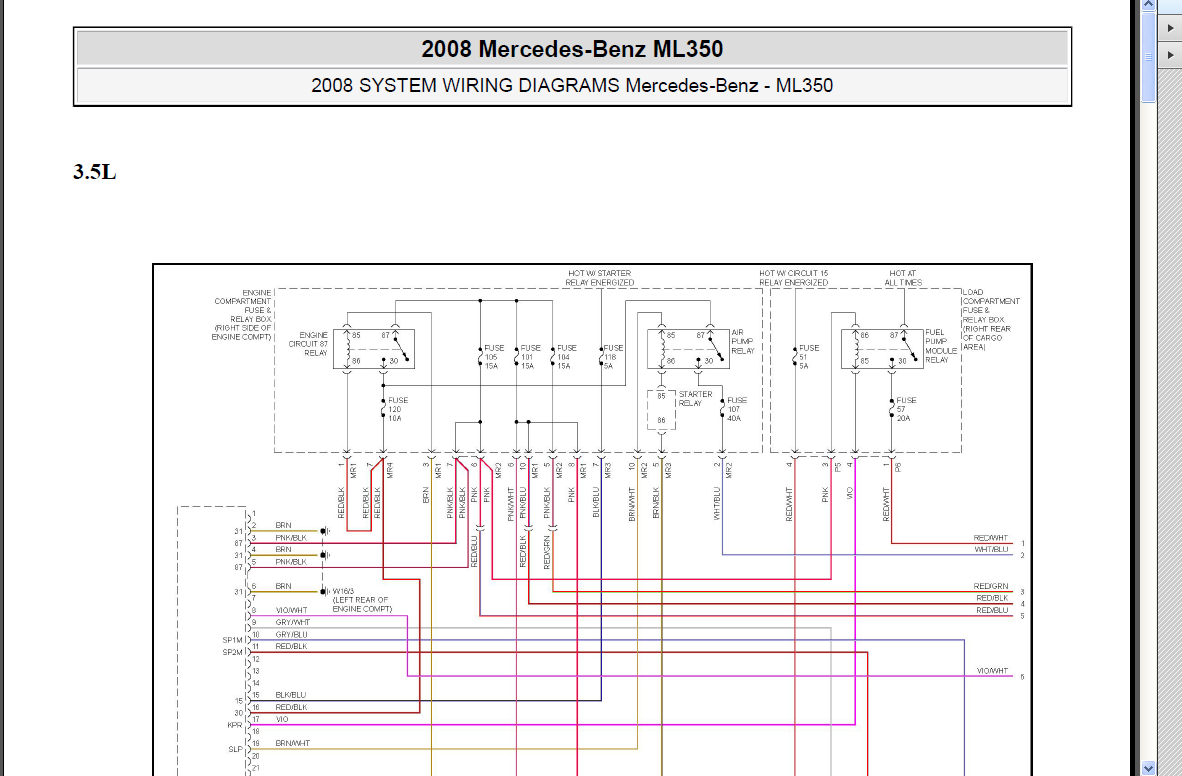The image size is (1182, 776).
Task: Click the 'FUSE 105 15A' label
Action: tap(495, 357)
